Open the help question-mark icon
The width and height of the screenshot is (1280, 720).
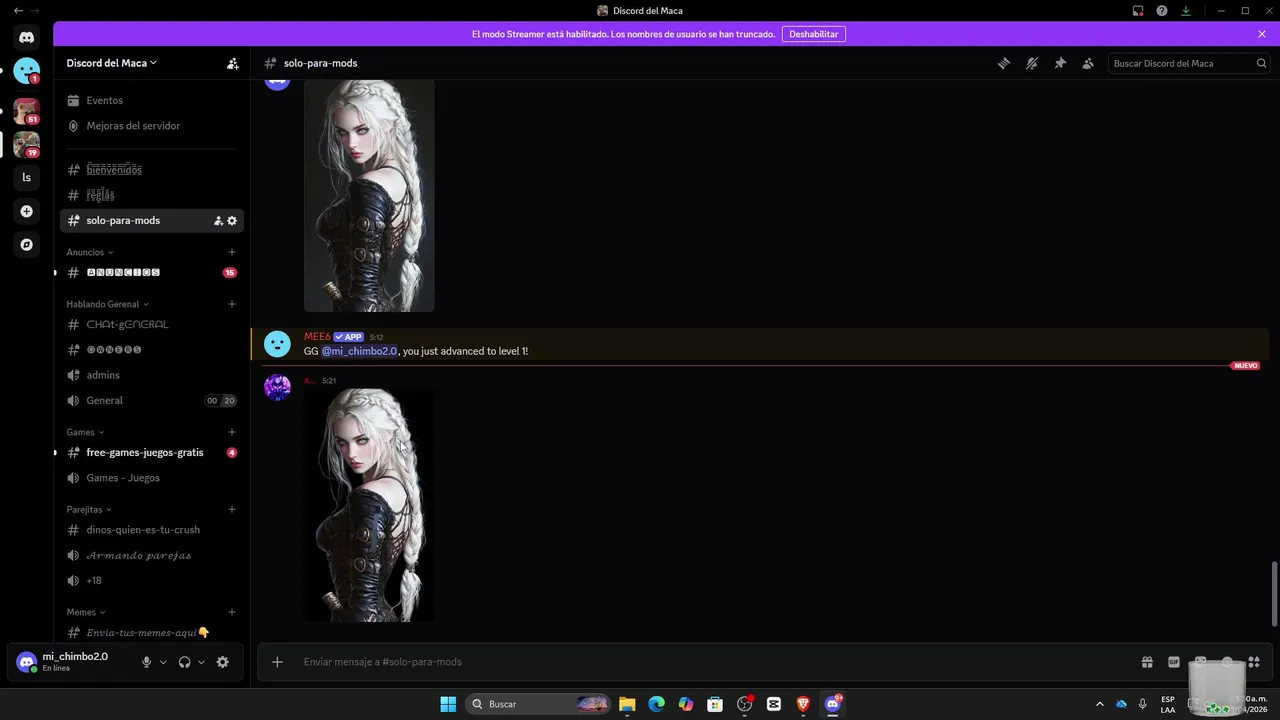[1162, 11]
